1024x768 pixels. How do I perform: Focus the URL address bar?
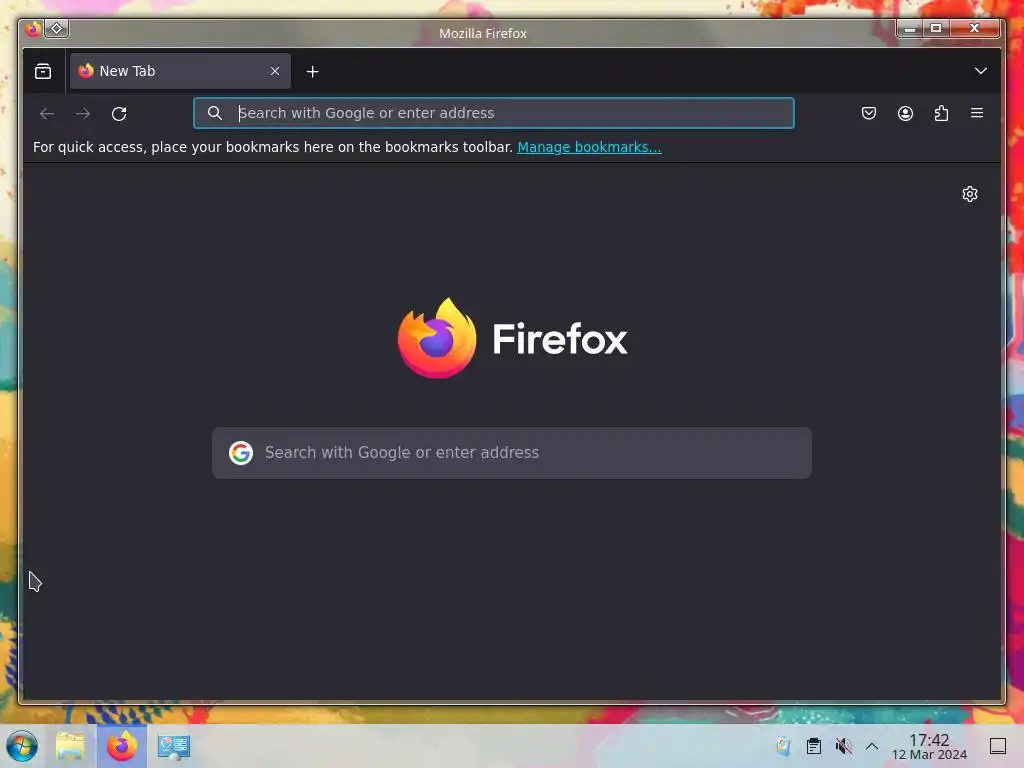(x=494, y=113)
